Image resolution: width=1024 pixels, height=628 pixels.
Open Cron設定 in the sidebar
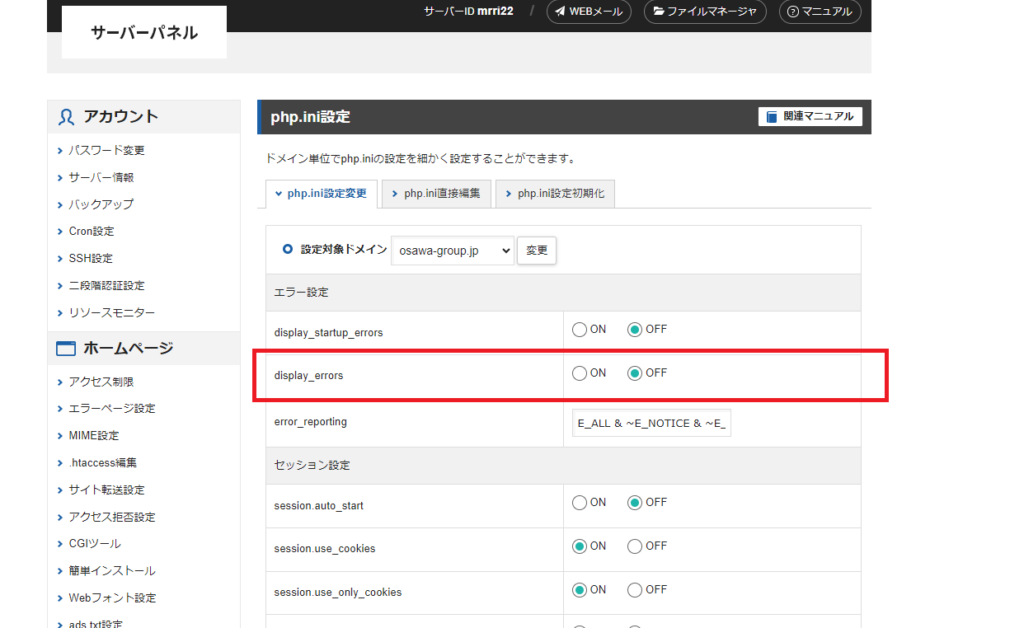91,231
